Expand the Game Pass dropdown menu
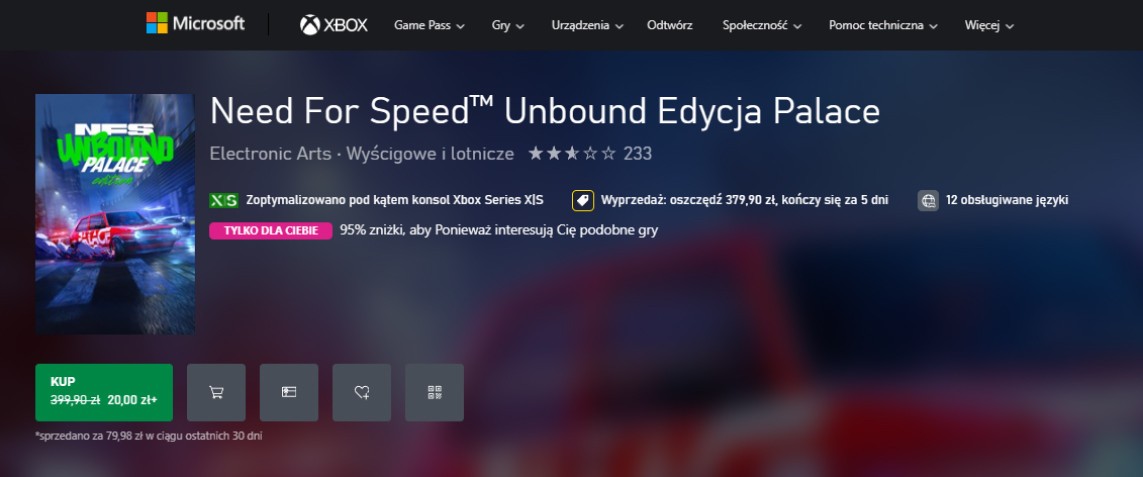Image resolution: width=1143 pixels, height=477 pixels. pyautogui.click(x=429, y=26)
